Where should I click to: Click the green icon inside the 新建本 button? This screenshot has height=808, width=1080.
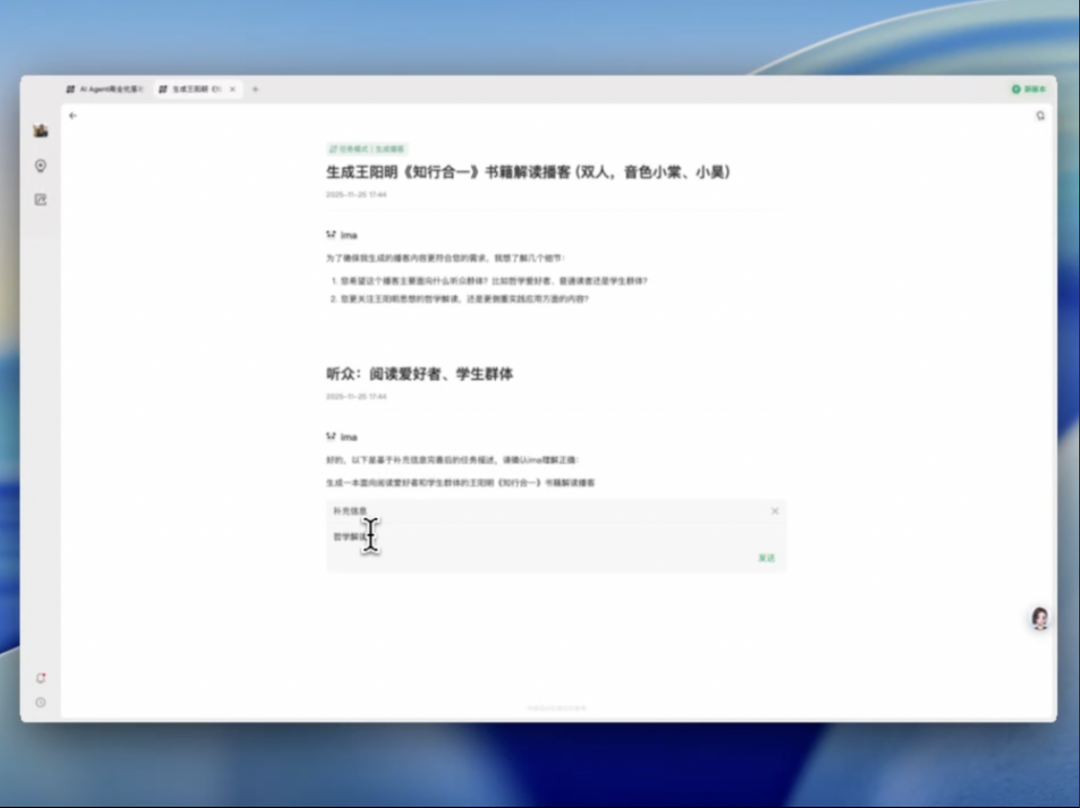coord(1014,89)
